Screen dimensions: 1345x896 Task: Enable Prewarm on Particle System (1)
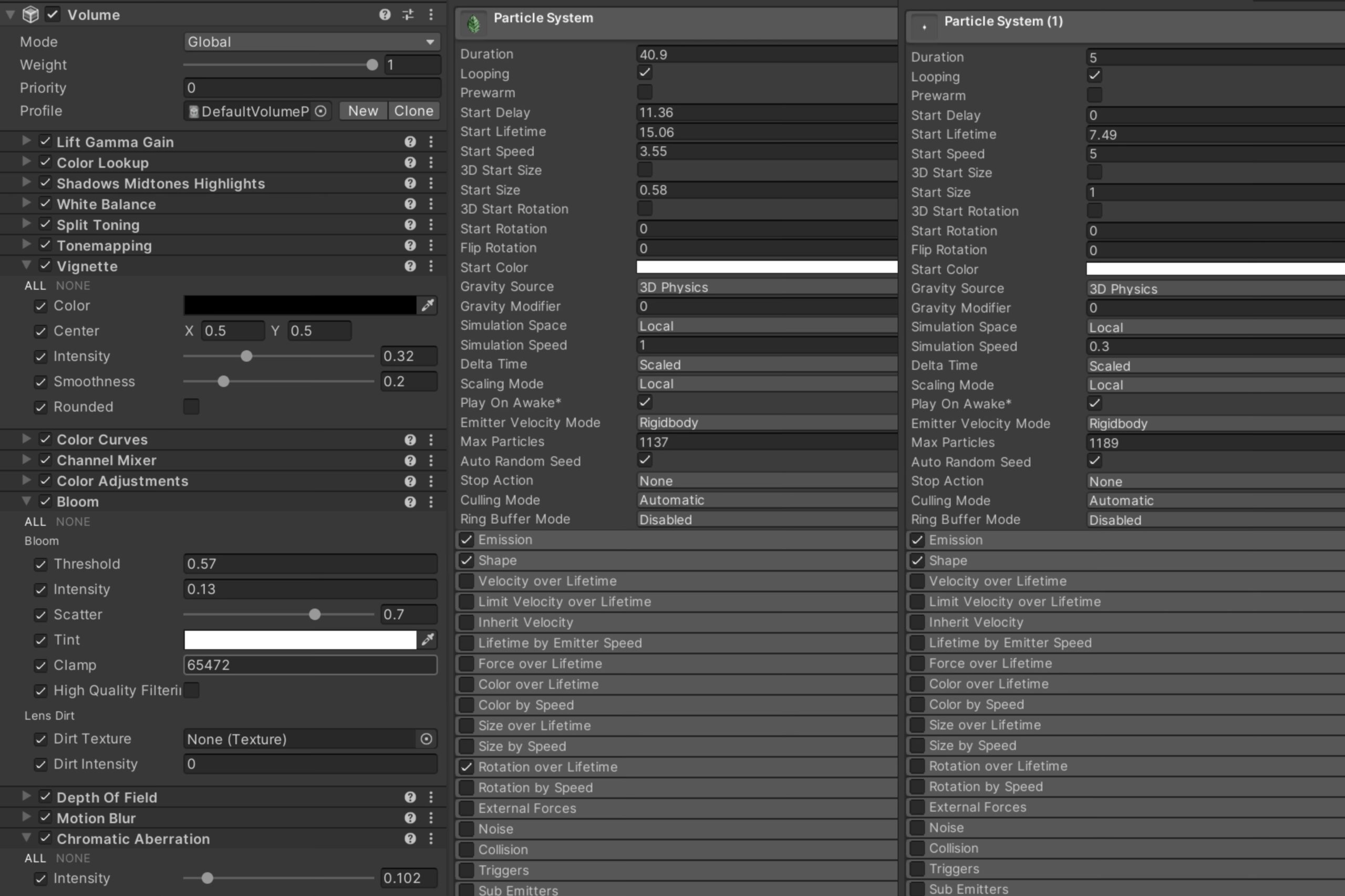(1094, 95)
